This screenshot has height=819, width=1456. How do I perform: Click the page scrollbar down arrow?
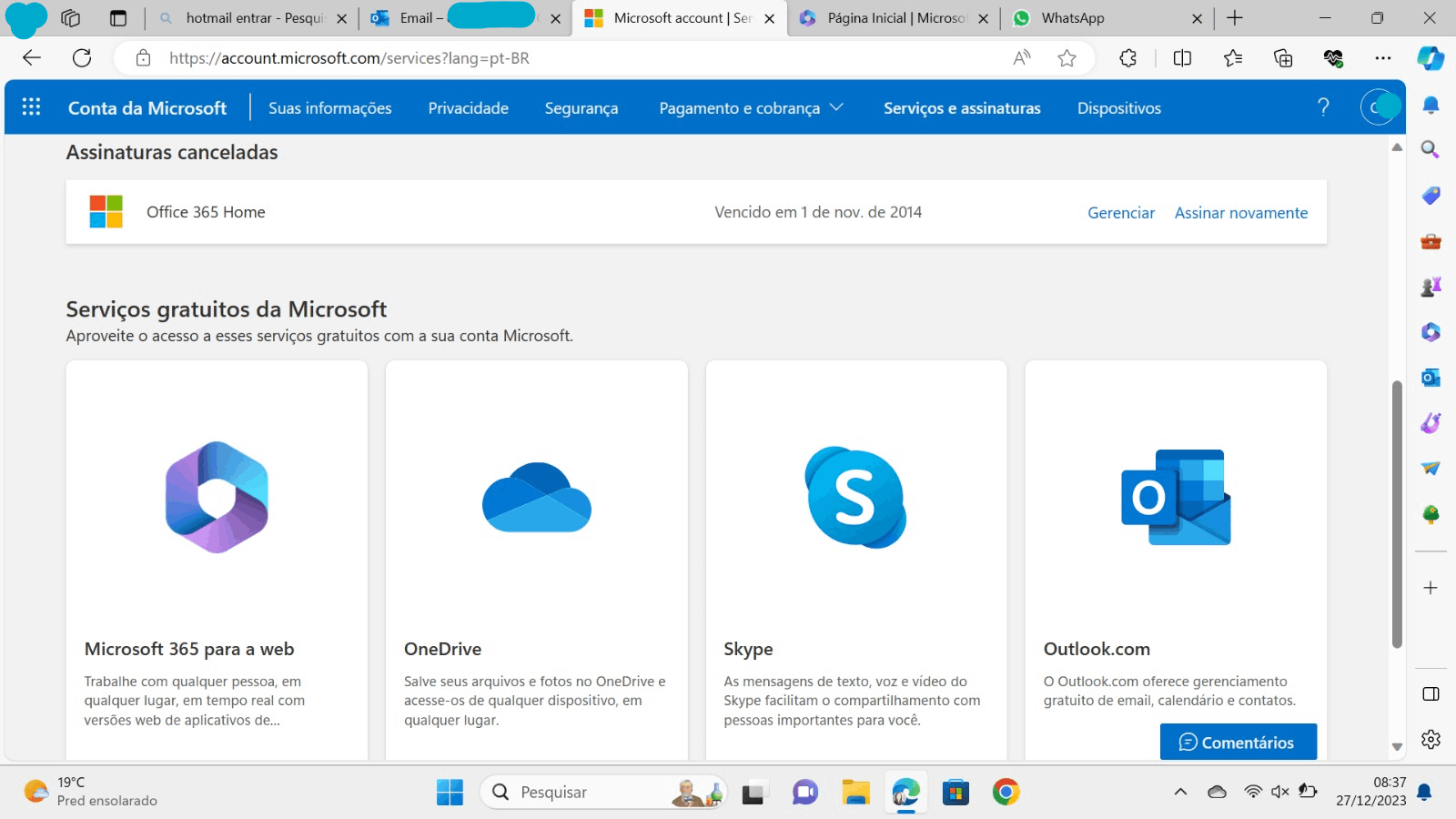(1397, 747)
